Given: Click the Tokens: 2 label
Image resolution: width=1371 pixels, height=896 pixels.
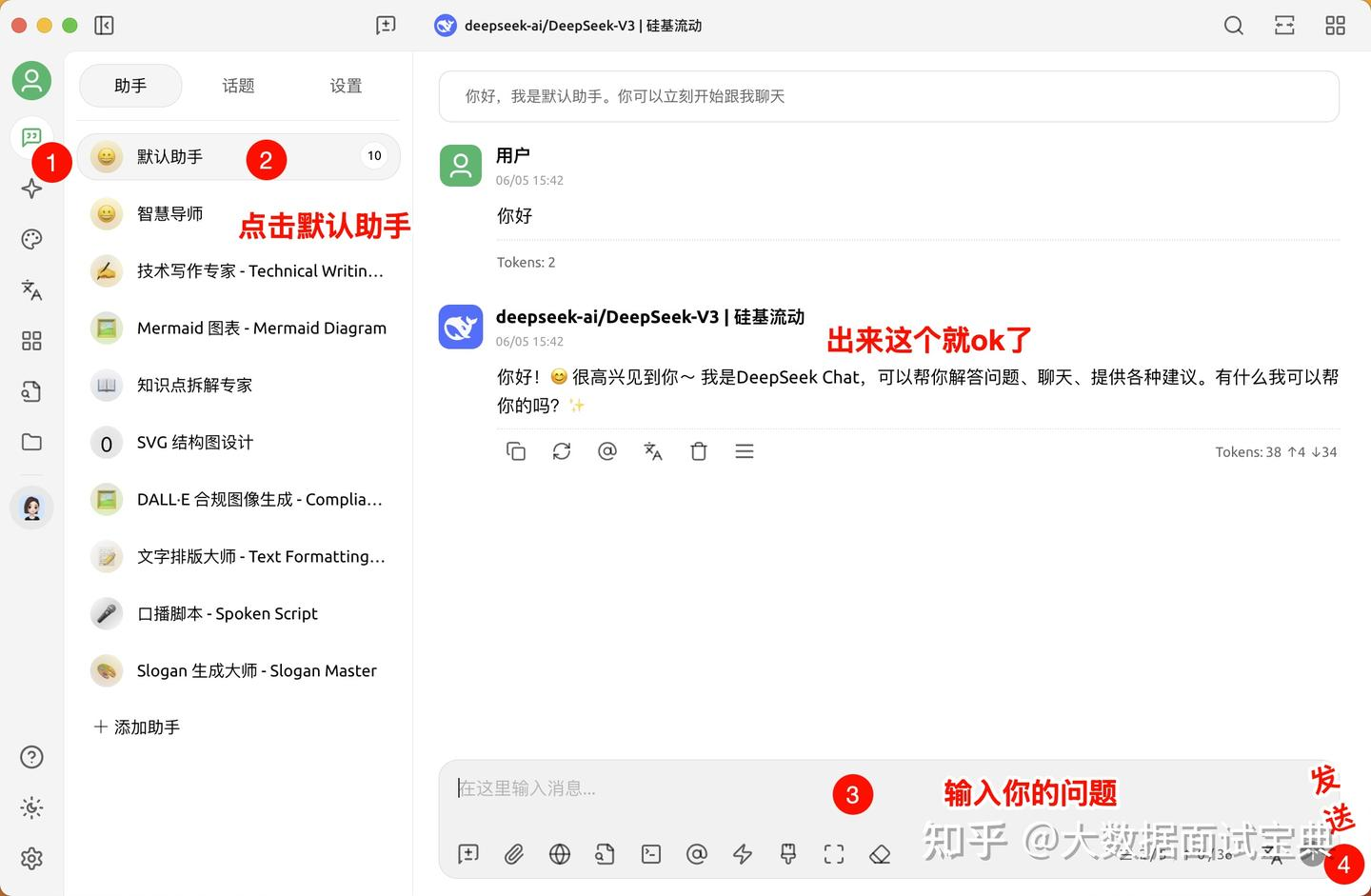Looking at the screenshot, I should (526, 263).
